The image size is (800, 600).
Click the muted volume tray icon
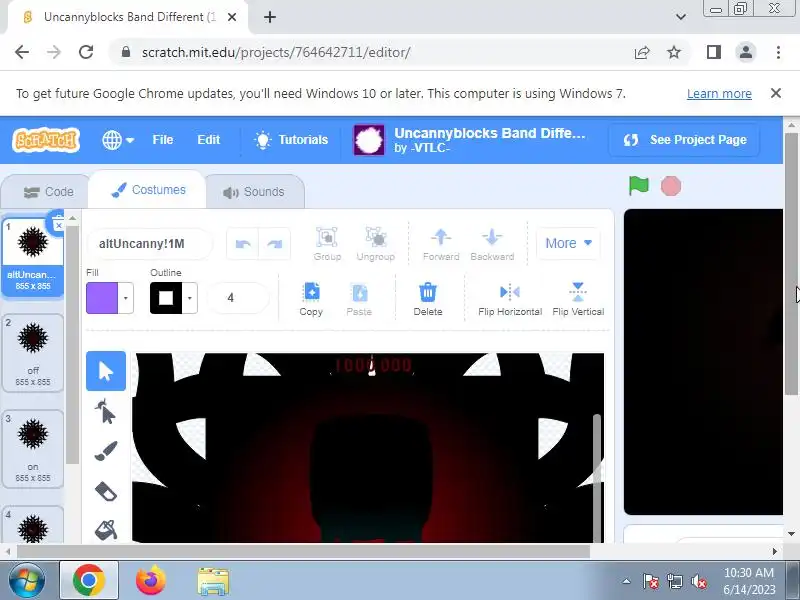pyautogui.click(x=699, y=581)
